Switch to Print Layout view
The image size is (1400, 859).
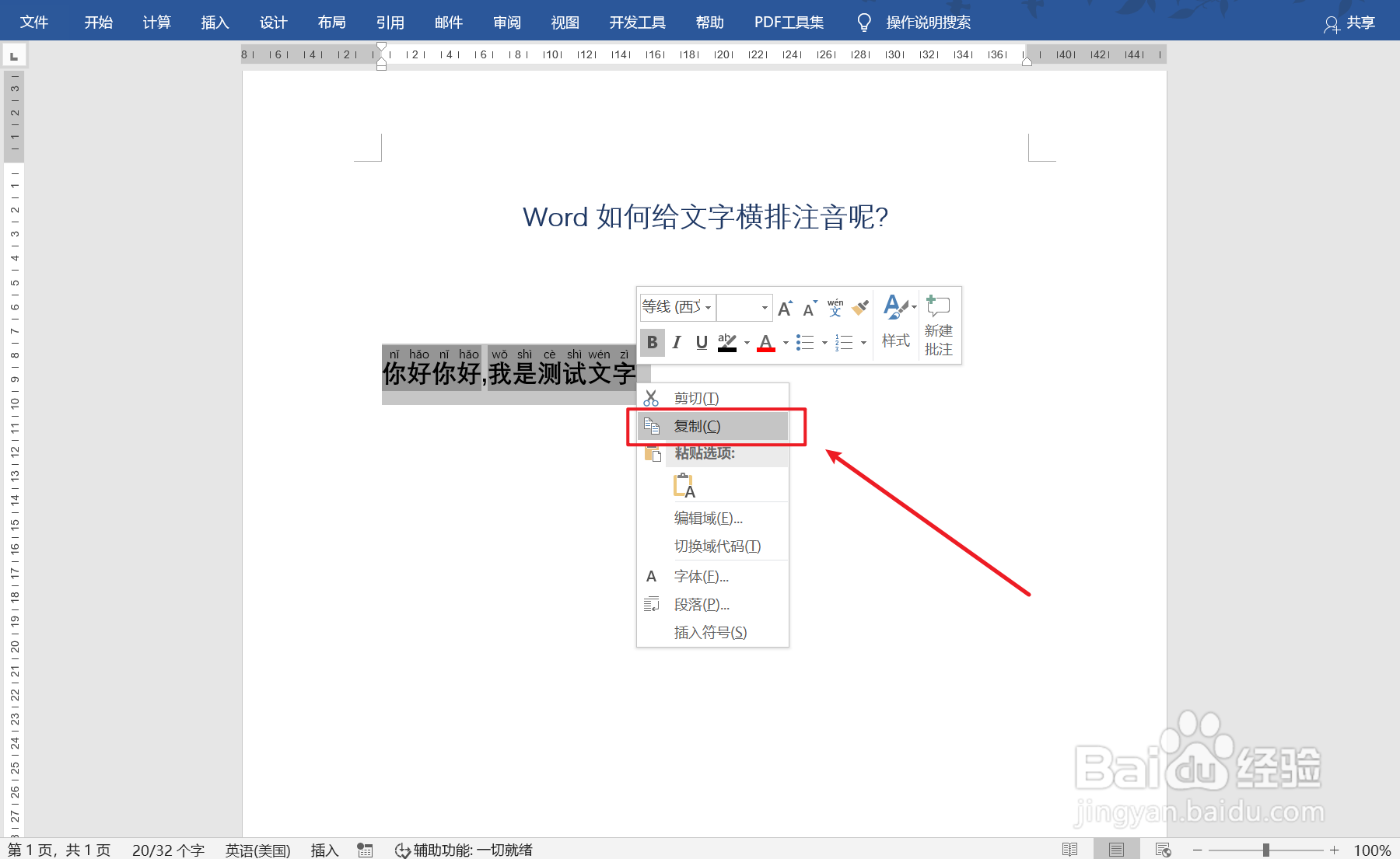1117,850
